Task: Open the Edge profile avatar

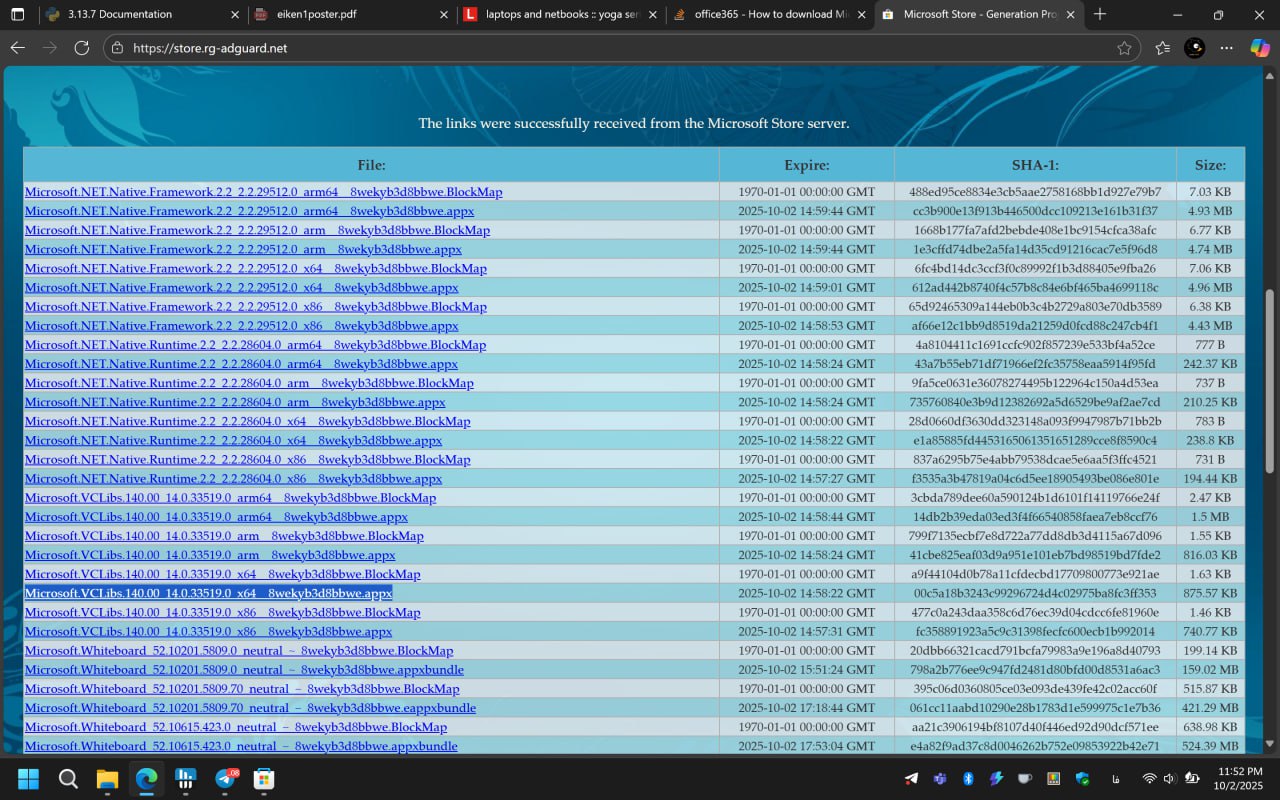Action: pyautogui.click(x=1194, y=48)
